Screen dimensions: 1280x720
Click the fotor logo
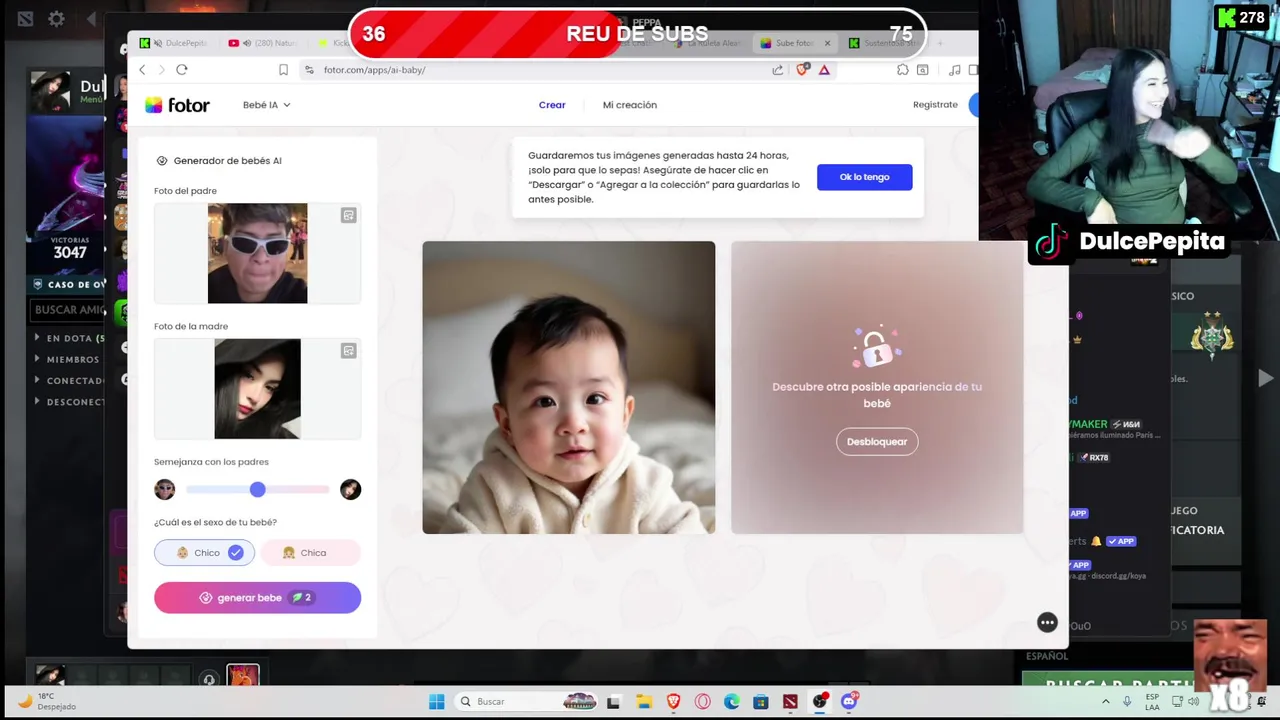coord(177,105)
